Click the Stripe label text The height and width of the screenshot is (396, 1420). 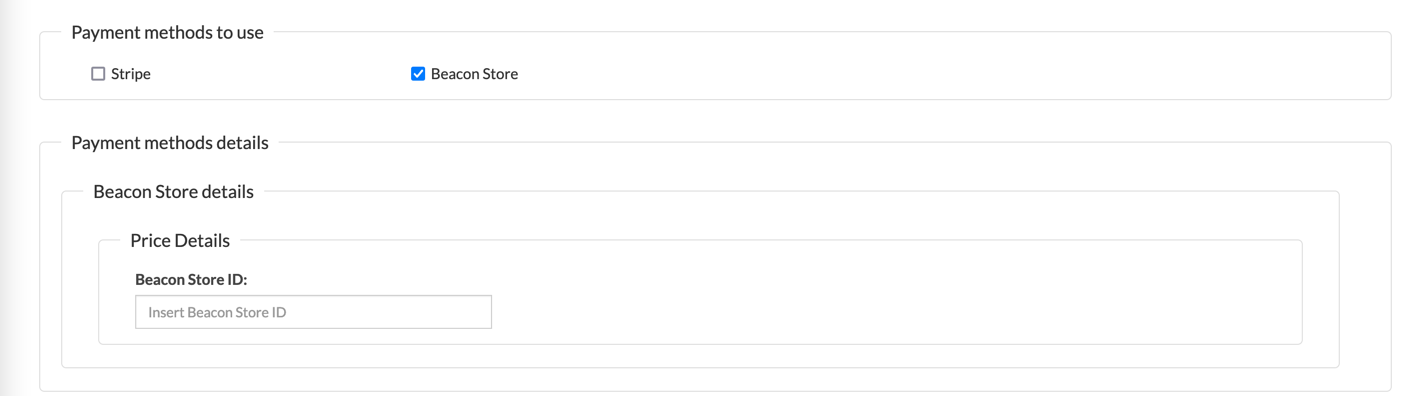point(131,74)
